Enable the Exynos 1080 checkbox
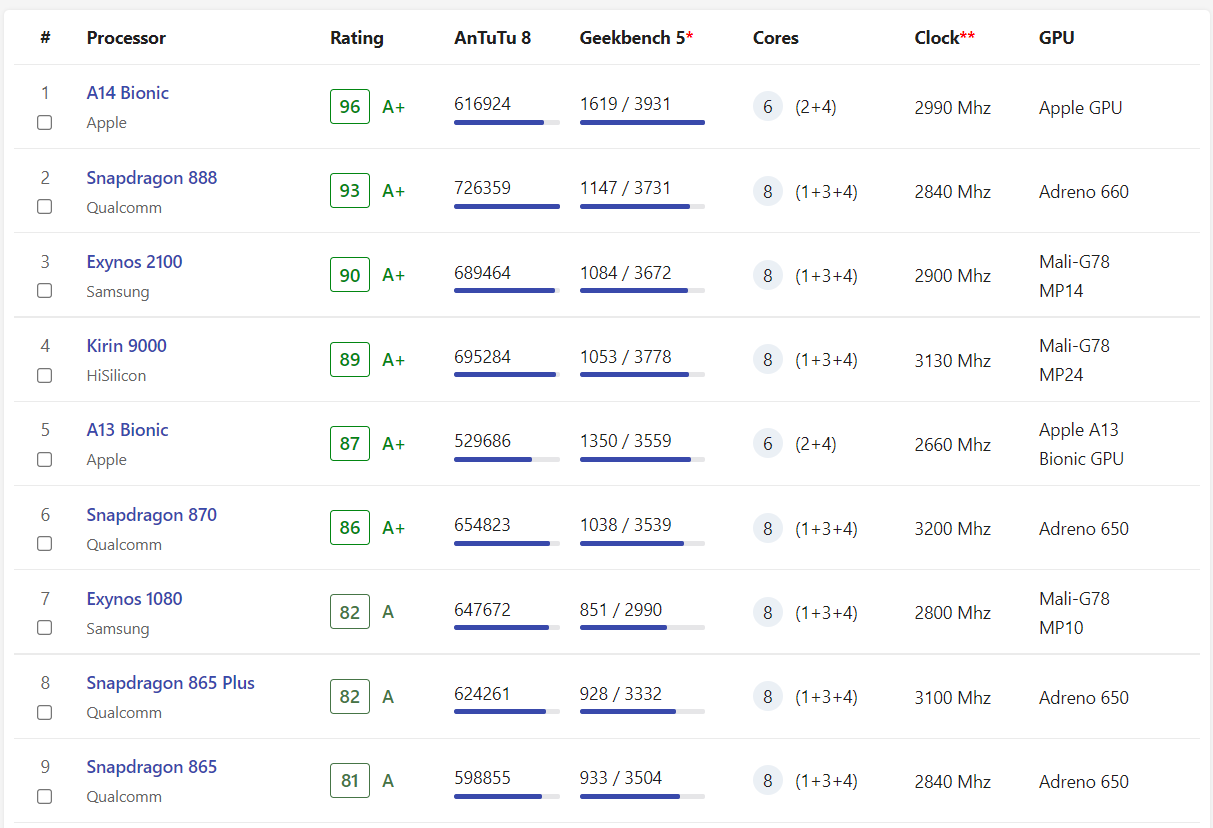1213x828 pixels. (44, 628)
